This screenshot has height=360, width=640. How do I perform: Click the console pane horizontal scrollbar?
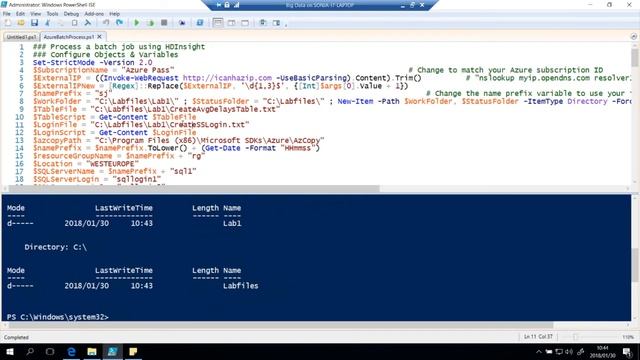pyautogui.click(x=281, y=326)
